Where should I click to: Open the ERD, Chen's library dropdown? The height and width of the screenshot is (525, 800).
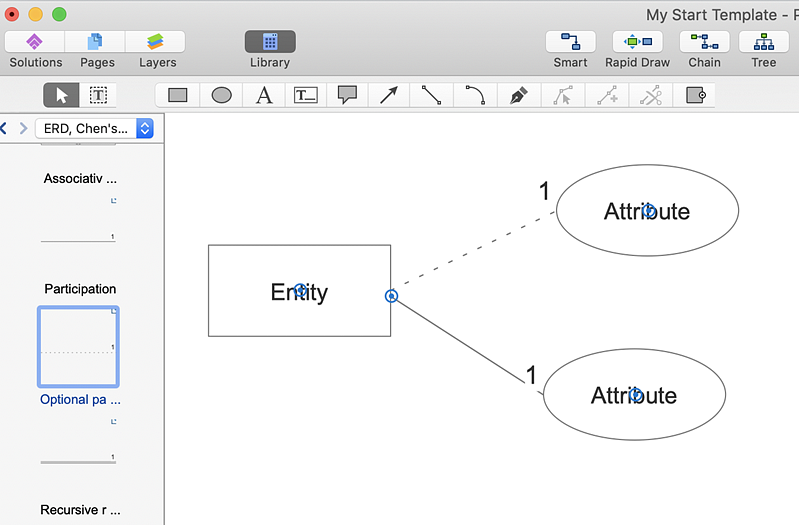94,128
